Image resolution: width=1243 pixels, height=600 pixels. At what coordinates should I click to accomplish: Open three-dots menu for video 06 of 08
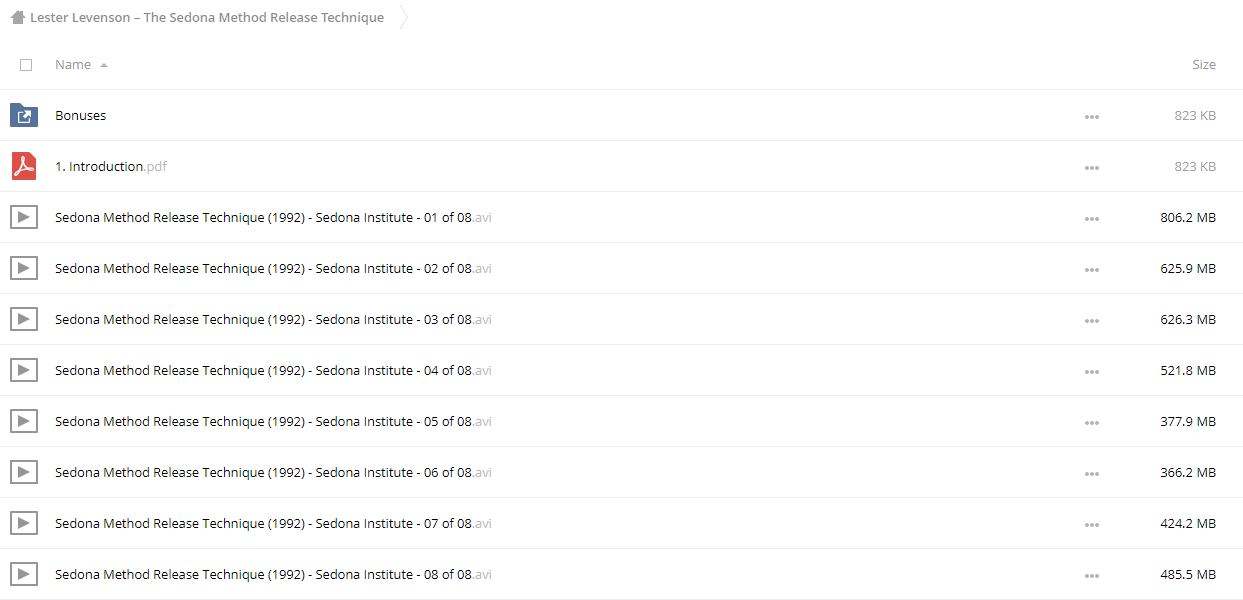coord(1091,474)
